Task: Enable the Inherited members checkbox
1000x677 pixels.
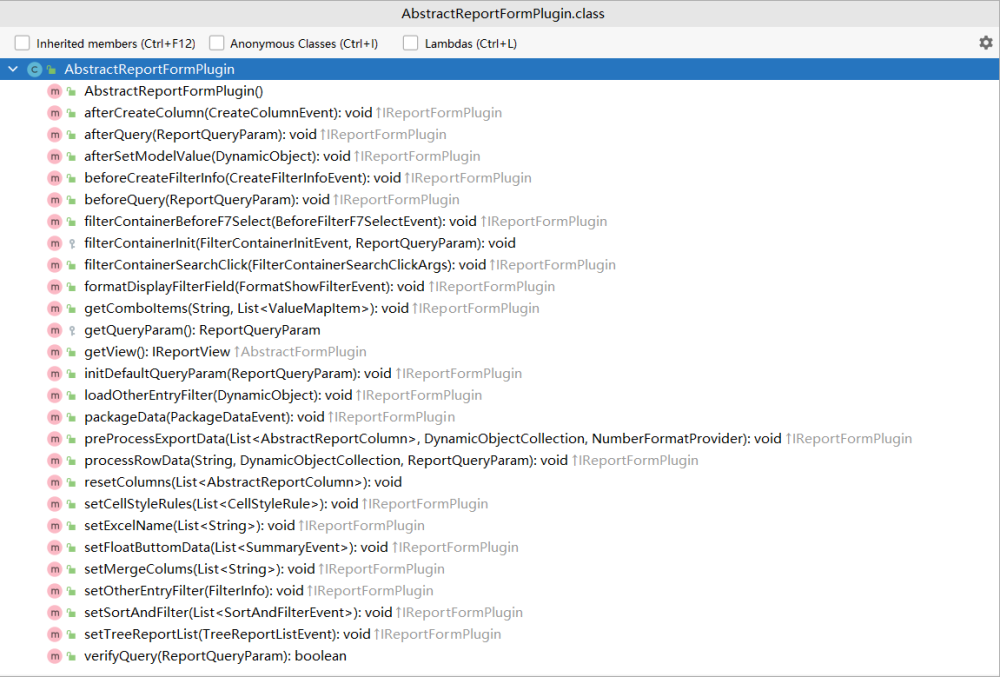Action: coord(22,43)
